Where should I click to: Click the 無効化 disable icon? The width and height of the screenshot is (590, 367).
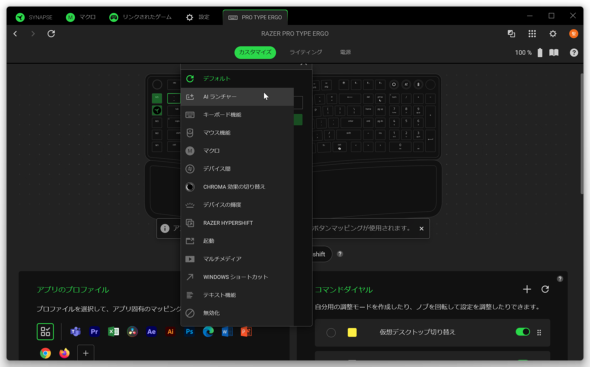190,313
